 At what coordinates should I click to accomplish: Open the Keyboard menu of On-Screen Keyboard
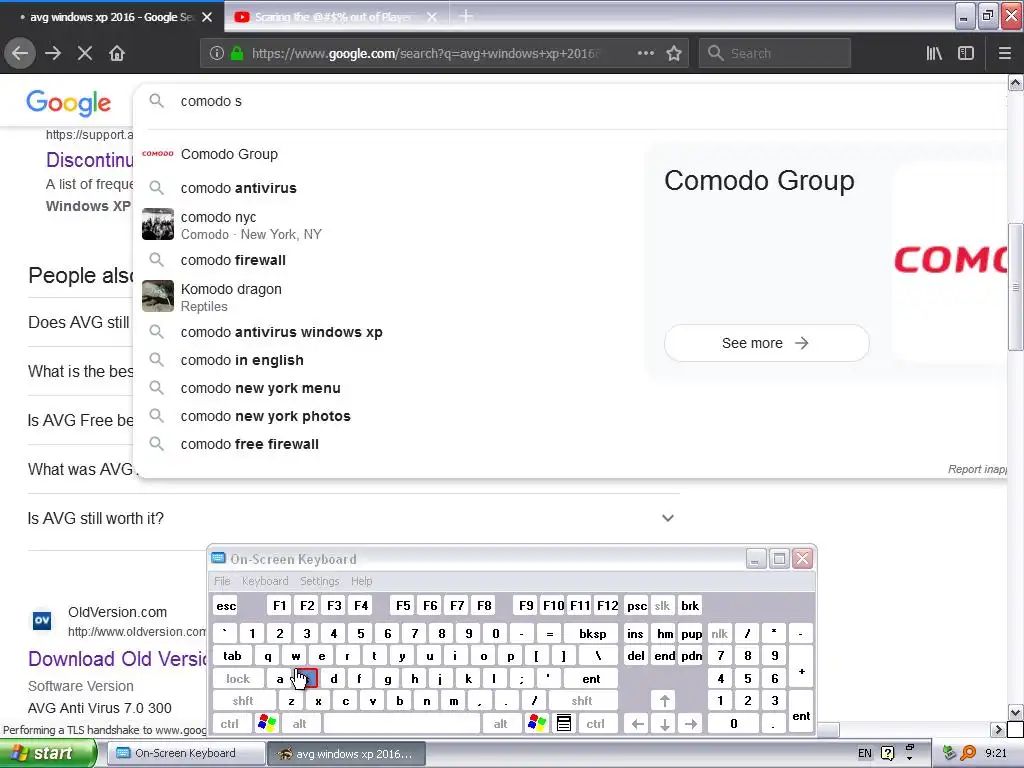(264, 581)
